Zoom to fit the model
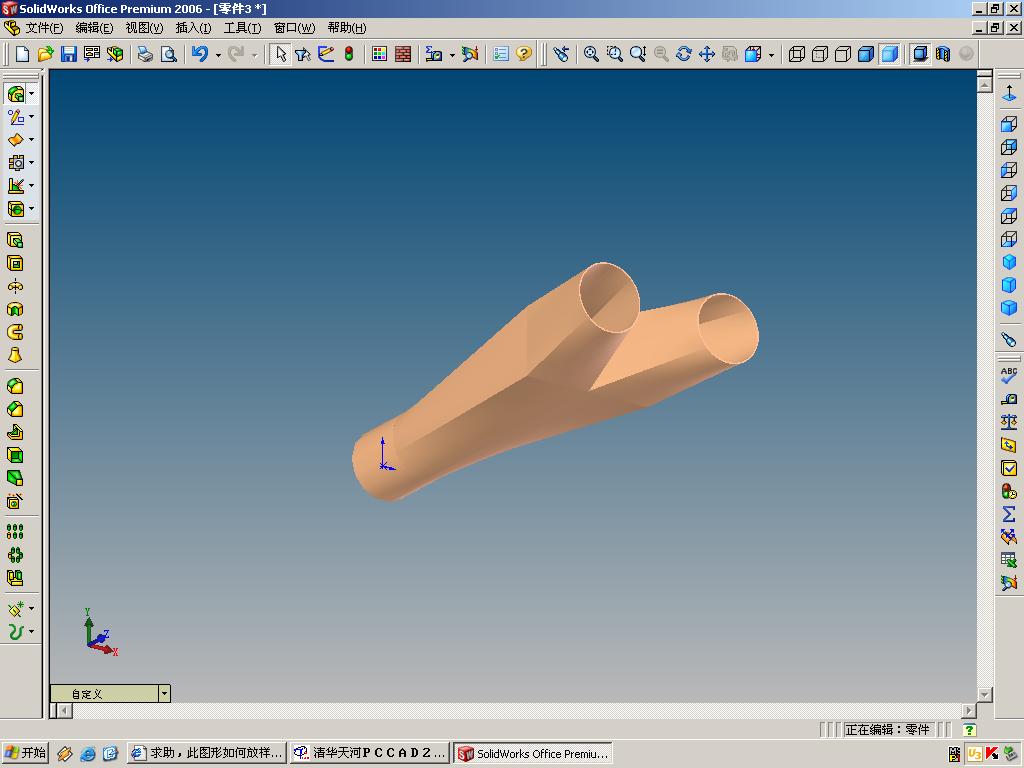Viewport: 1024px width, 768px height. (591, 54)
